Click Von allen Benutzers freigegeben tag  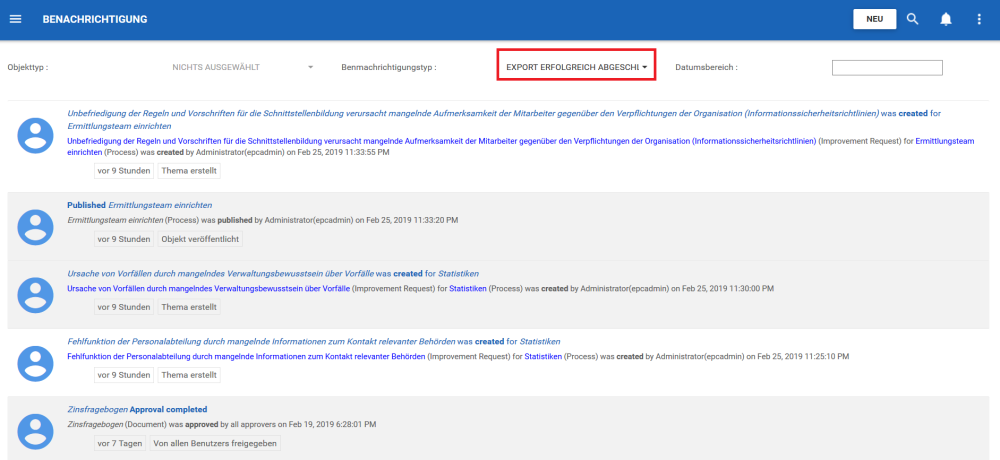215,443
